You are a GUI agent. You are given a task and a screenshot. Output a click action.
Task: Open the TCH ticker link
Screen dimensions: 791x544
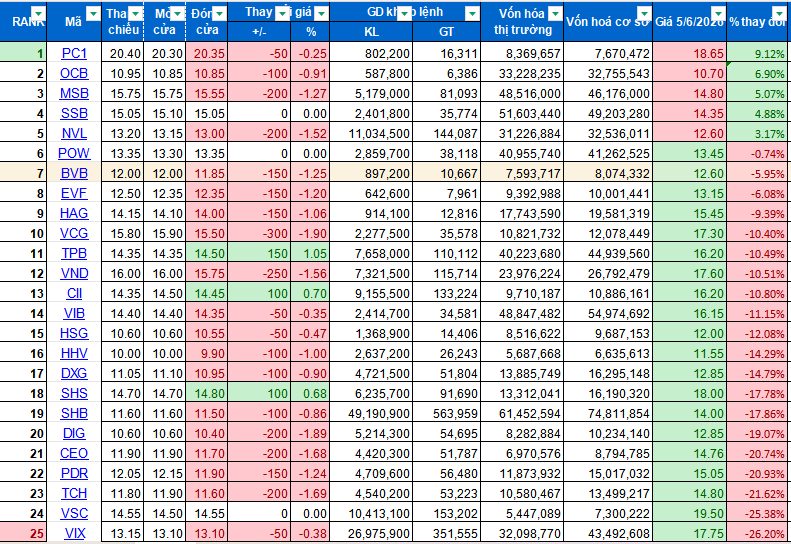[74, 493]
